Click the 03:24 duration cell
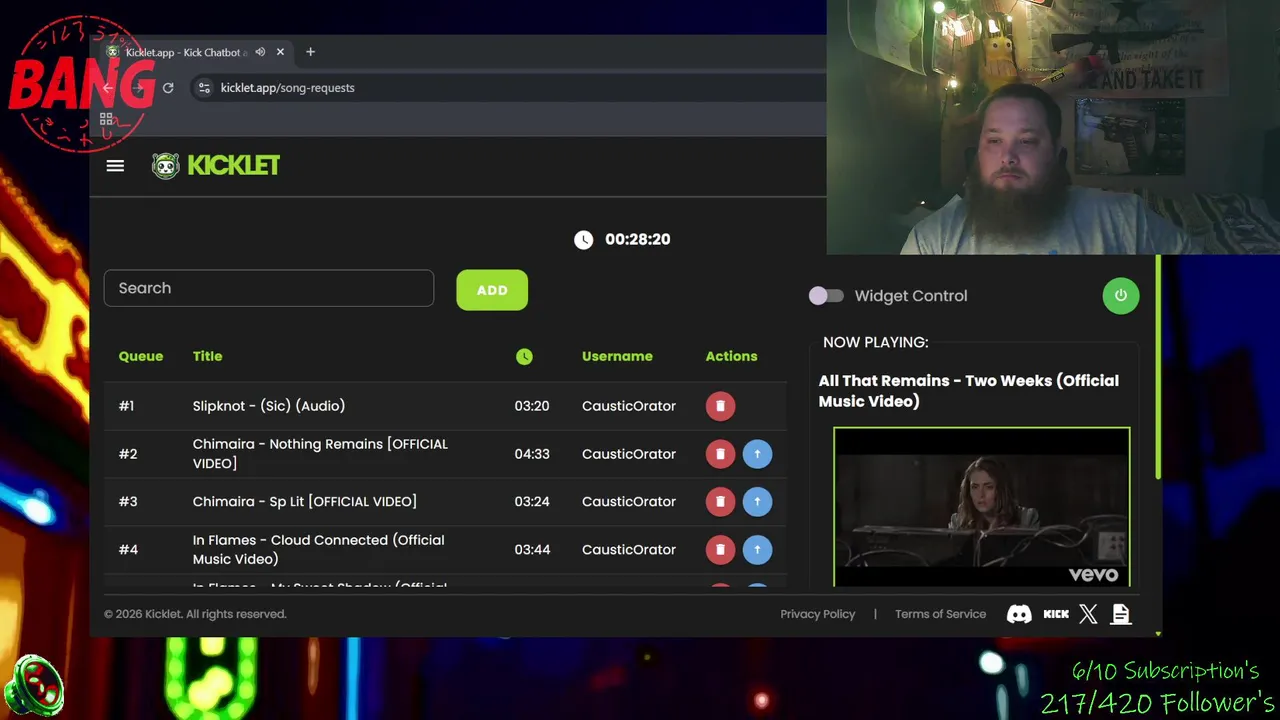The image size is (1280, 720). click(532, 502)
